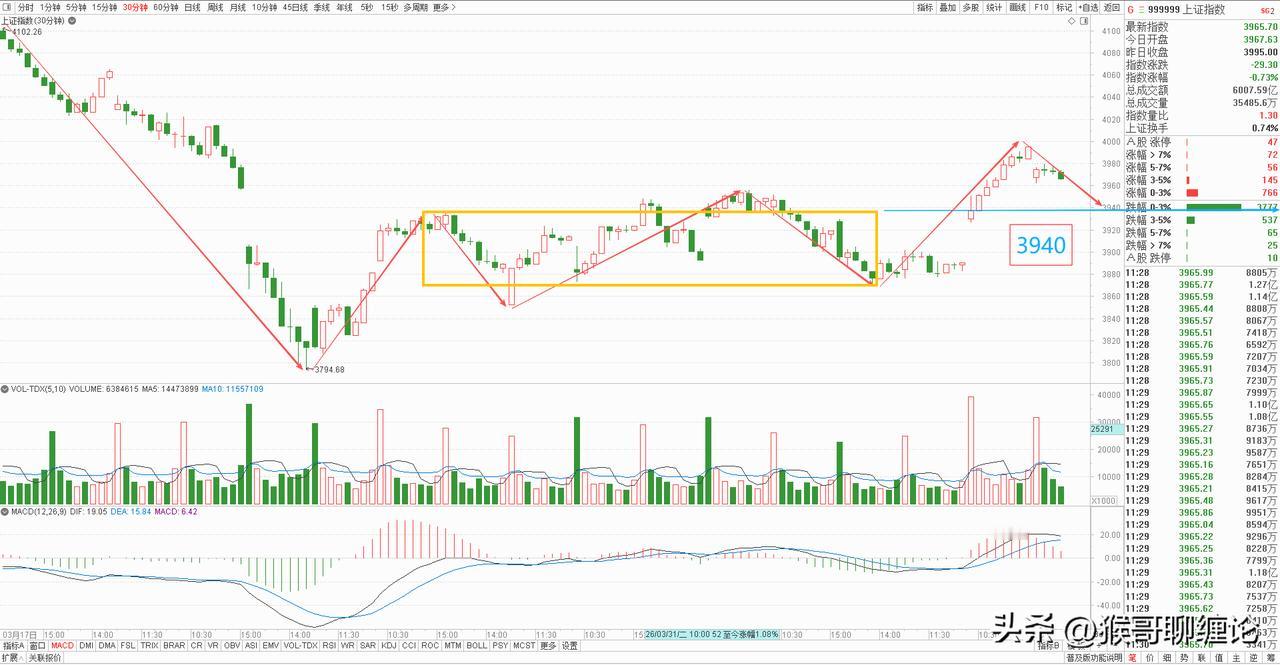Image resolution: width=1280 pixels, height=665 pixels.
Task: Click 999999 上证指数 title
Action: point(1186,10)
